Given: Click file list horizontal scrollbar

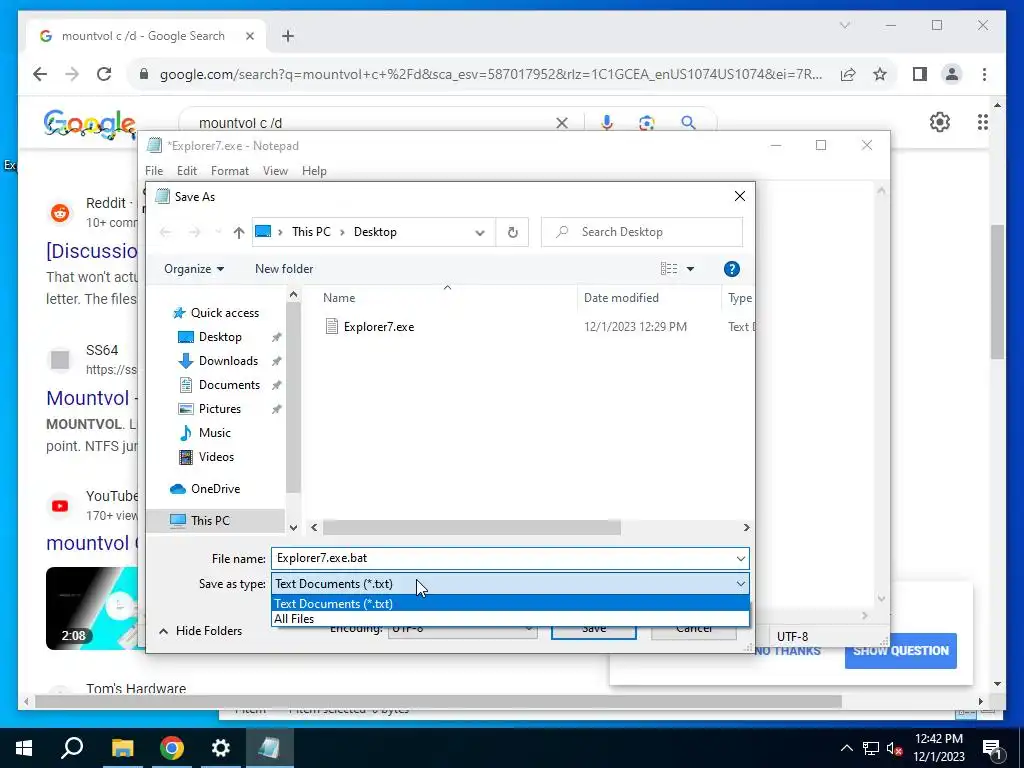Looking at the screenshot, I should tap(472, 528).
